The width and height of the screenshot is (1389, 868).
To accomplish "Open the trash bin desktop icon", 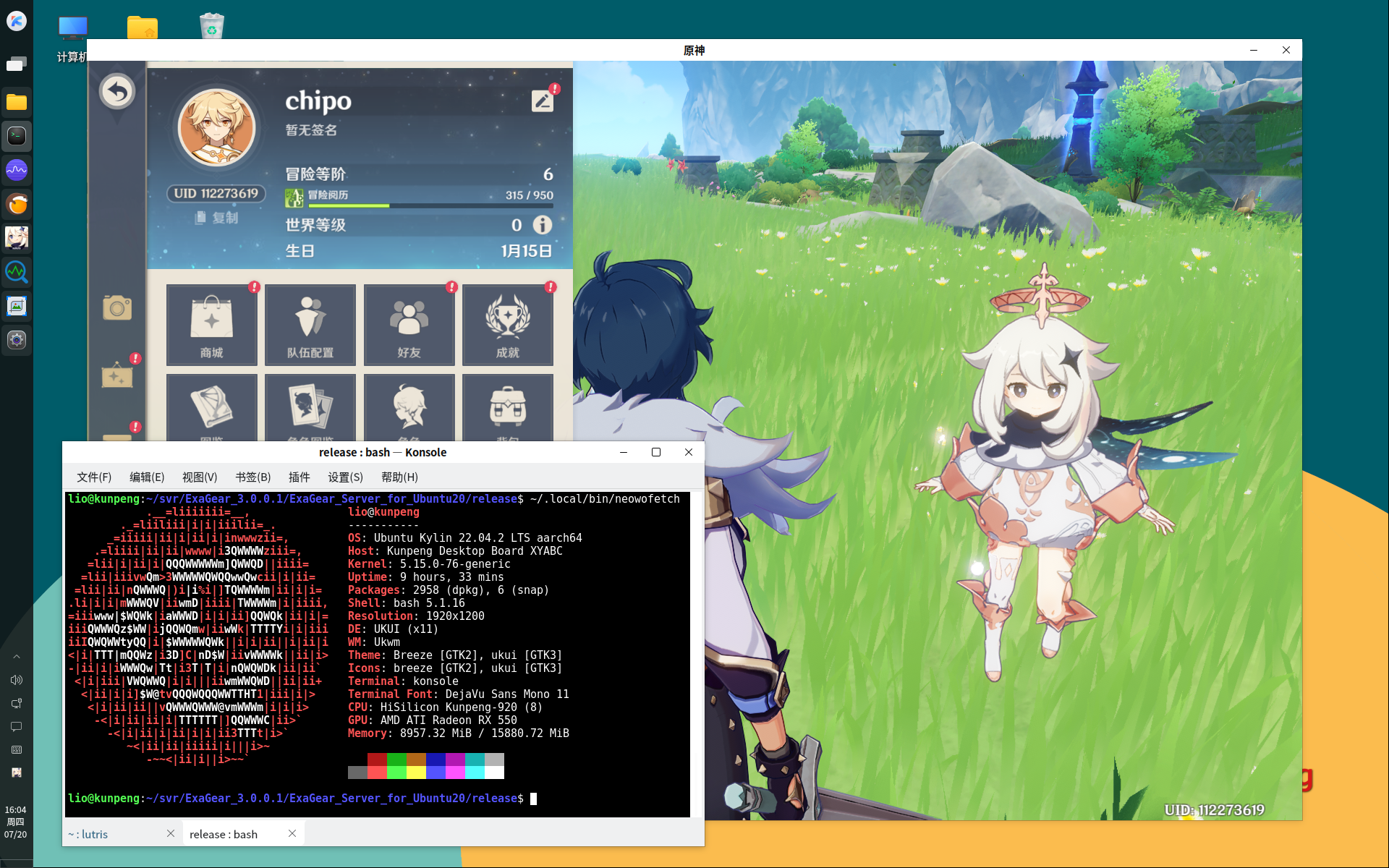I will pos(212,26).
